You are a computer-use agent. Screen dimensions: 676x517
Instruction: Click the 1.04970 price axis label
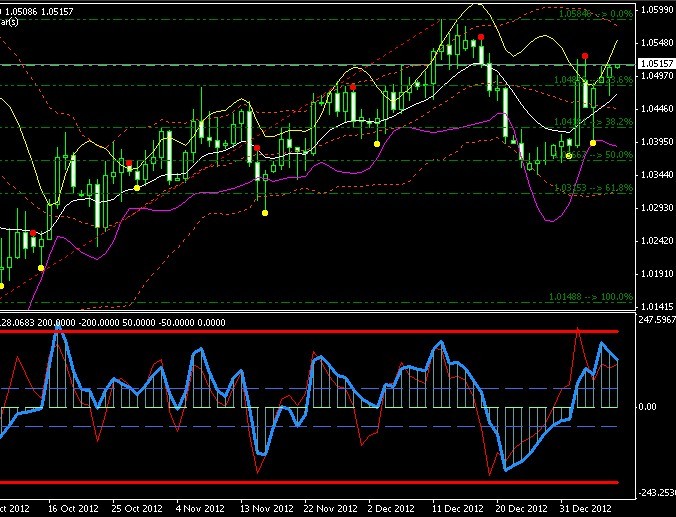click(657, 76)
